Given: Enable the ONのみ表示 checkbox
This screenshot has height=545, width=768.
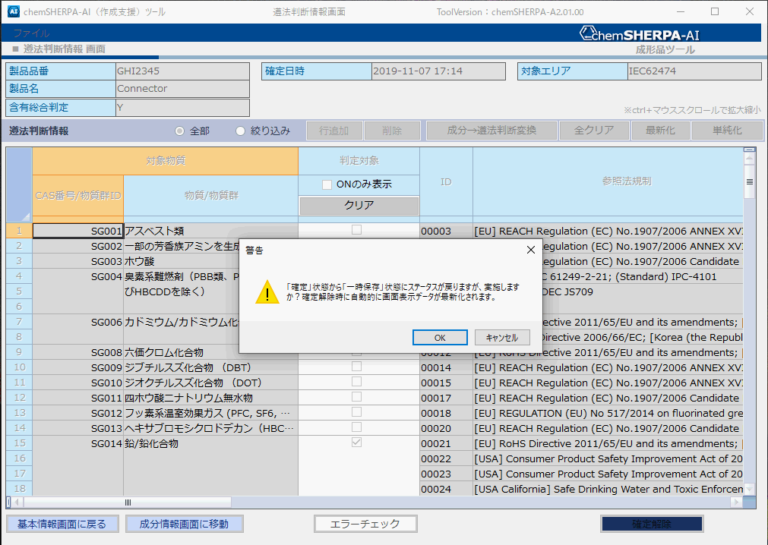Looking at the screenshot, I should tap(327, 184).
